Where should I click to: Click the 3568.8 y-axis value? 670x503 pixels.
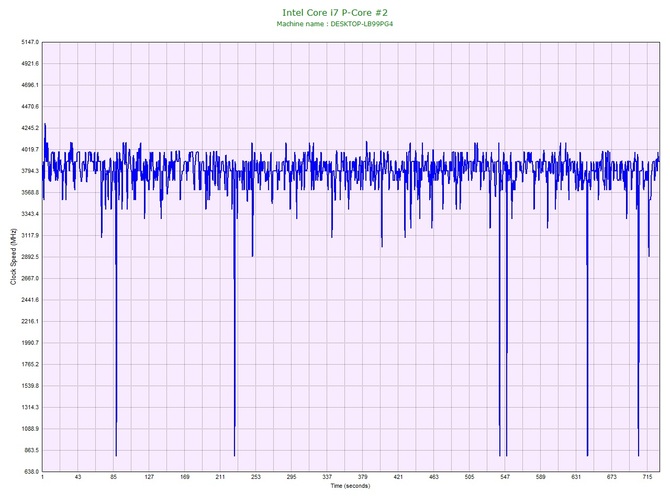(x=30, y=192)
